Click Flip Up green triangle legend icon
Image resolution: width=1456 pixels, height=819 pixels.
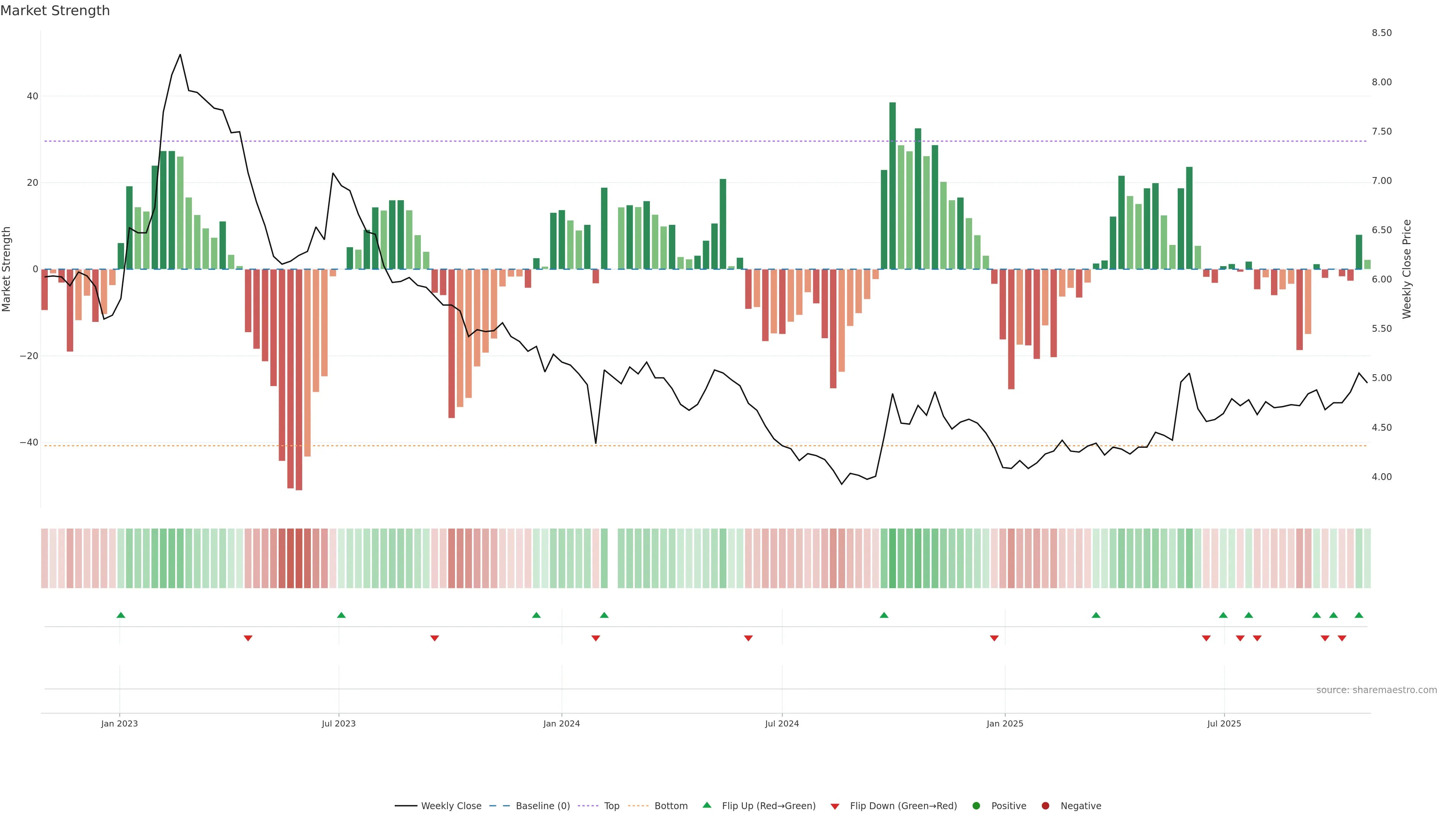tap(706, 805)
